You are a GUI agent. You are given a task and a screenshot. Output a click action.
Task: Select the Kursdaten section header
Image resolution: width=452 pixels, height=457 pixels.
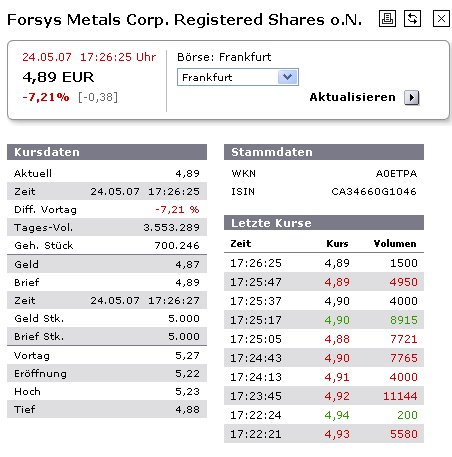(107, 152)
